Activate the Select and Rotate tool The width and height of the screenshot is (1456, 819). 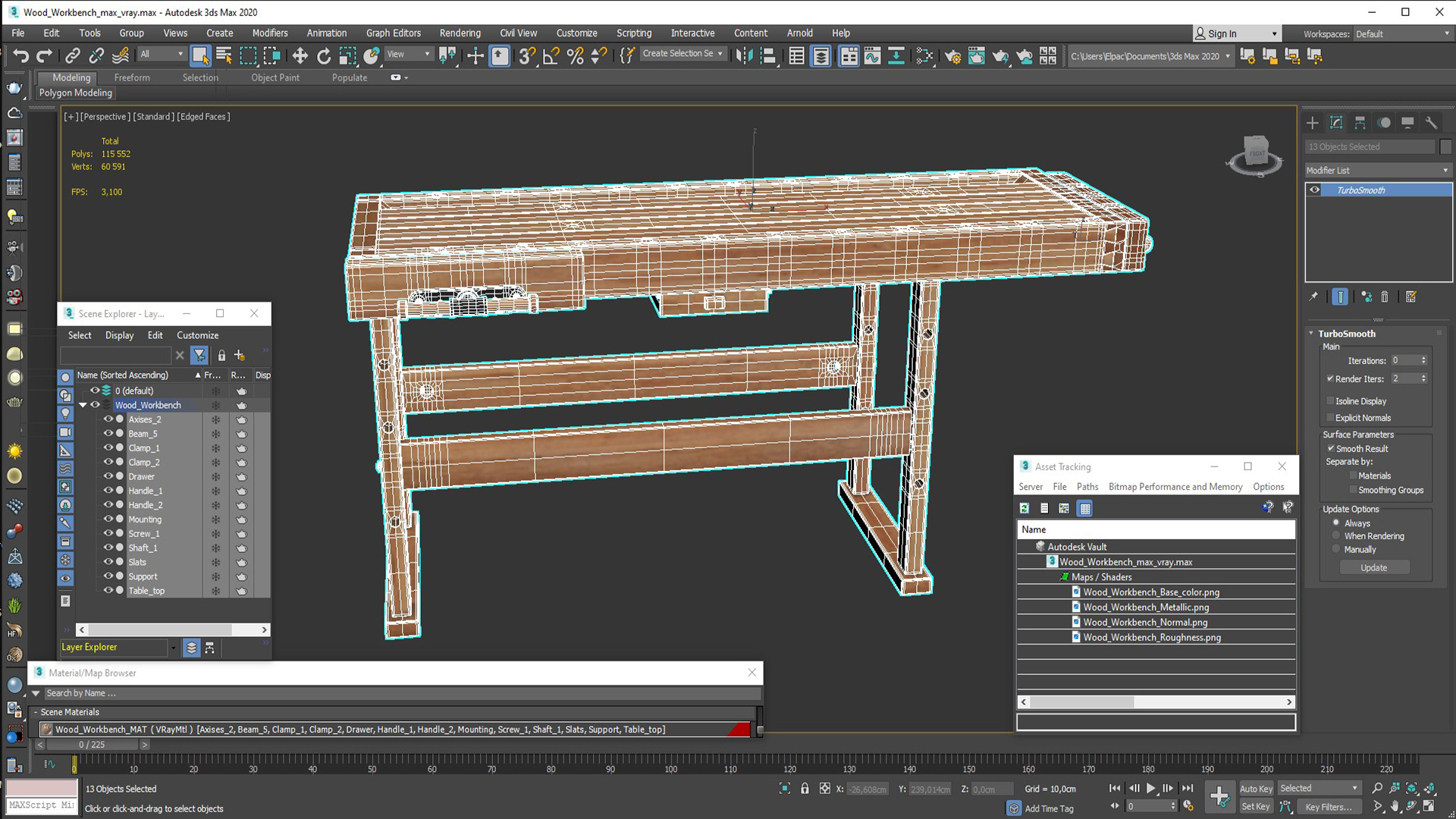tap(324, 55)
